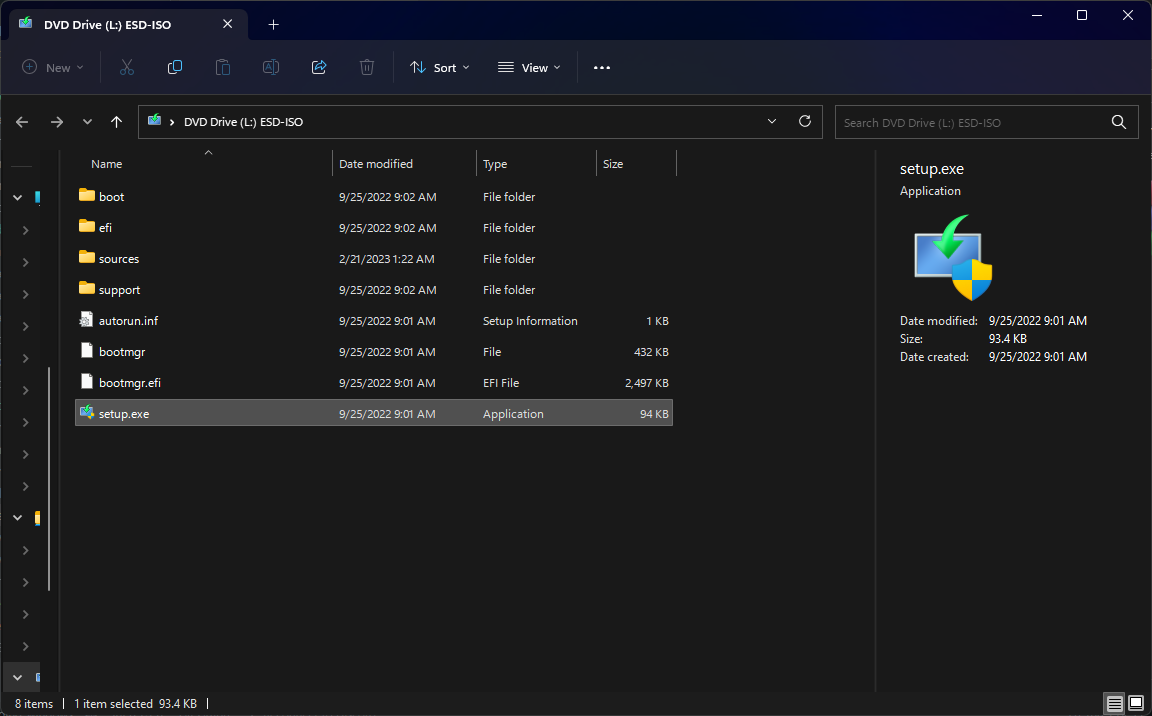Go back with the left arrow
Image resolution: width=1152 pixels, height=716 pixels.
(22, 122)
